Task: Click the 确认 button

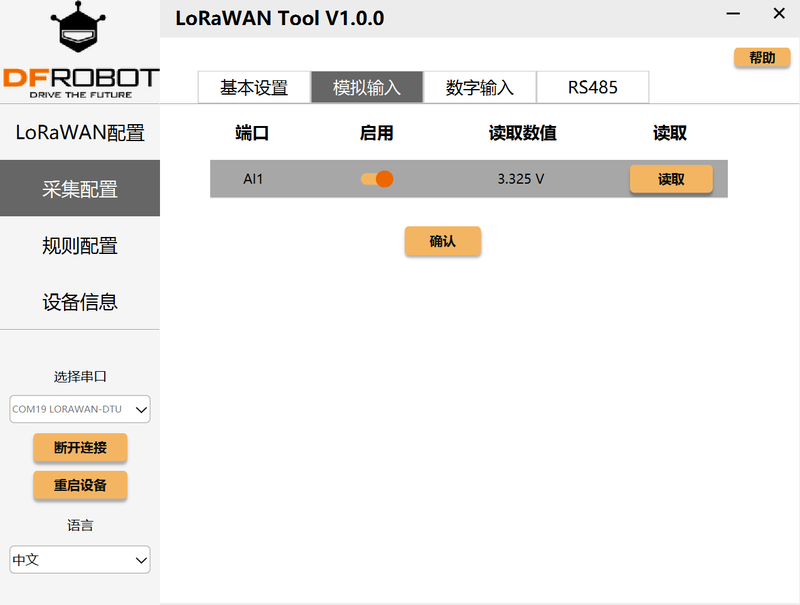Action: pos(442,241)
